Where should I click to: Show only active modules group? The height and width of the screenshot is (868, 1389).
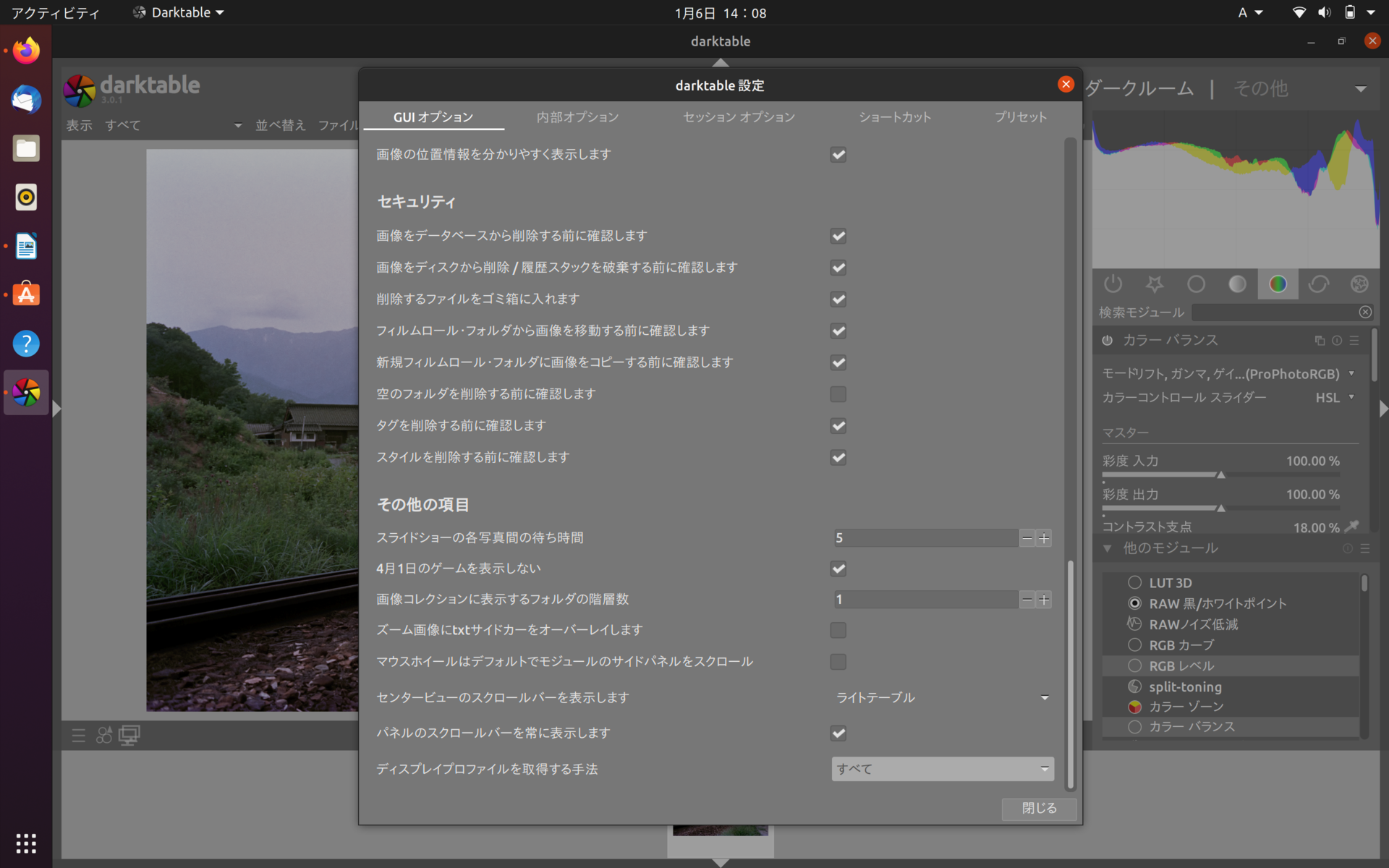[x=1113, y=284]
